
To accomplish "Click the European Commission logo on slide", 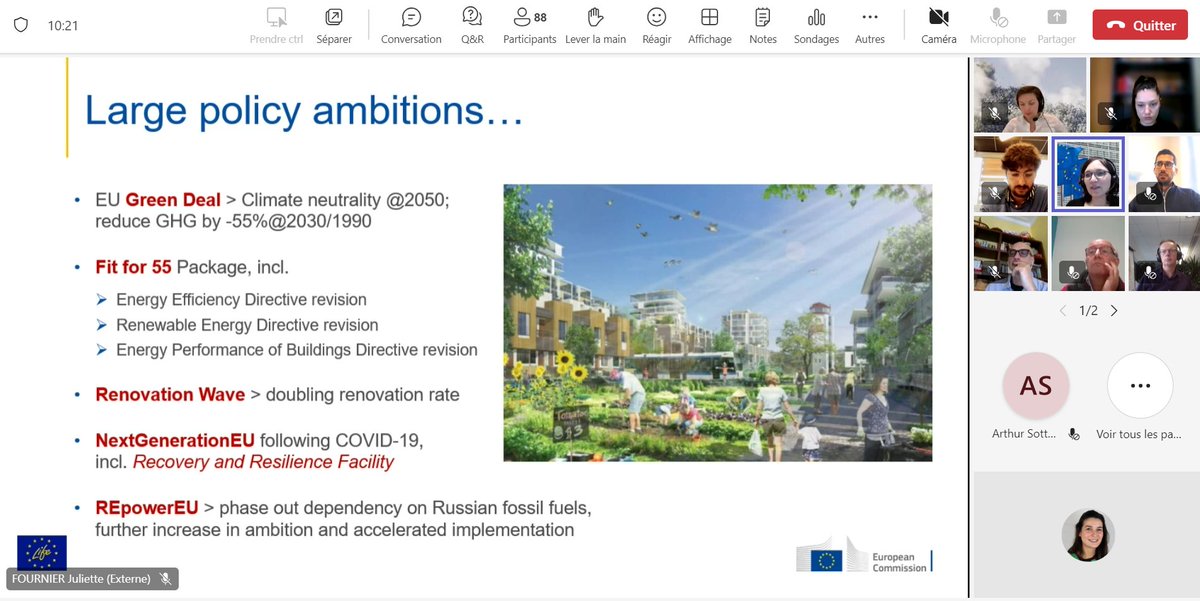I will (x=864, y=555).
